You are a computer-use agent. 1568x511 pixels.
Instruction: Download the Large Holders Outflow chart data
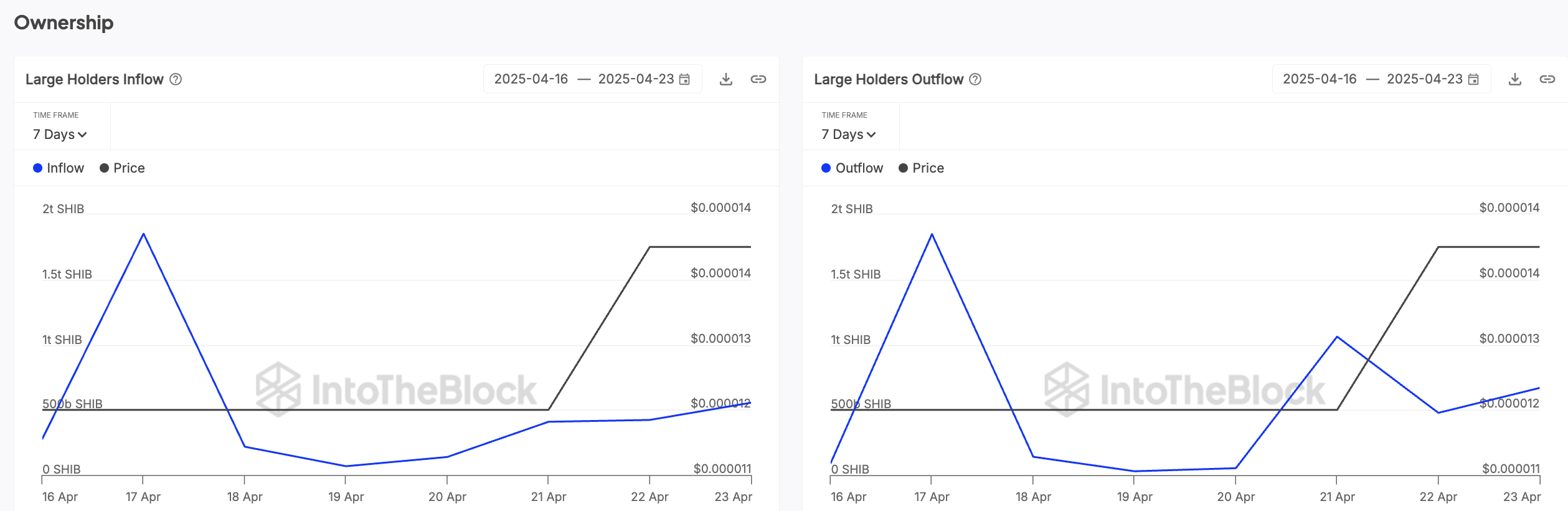click(1514, 79)
